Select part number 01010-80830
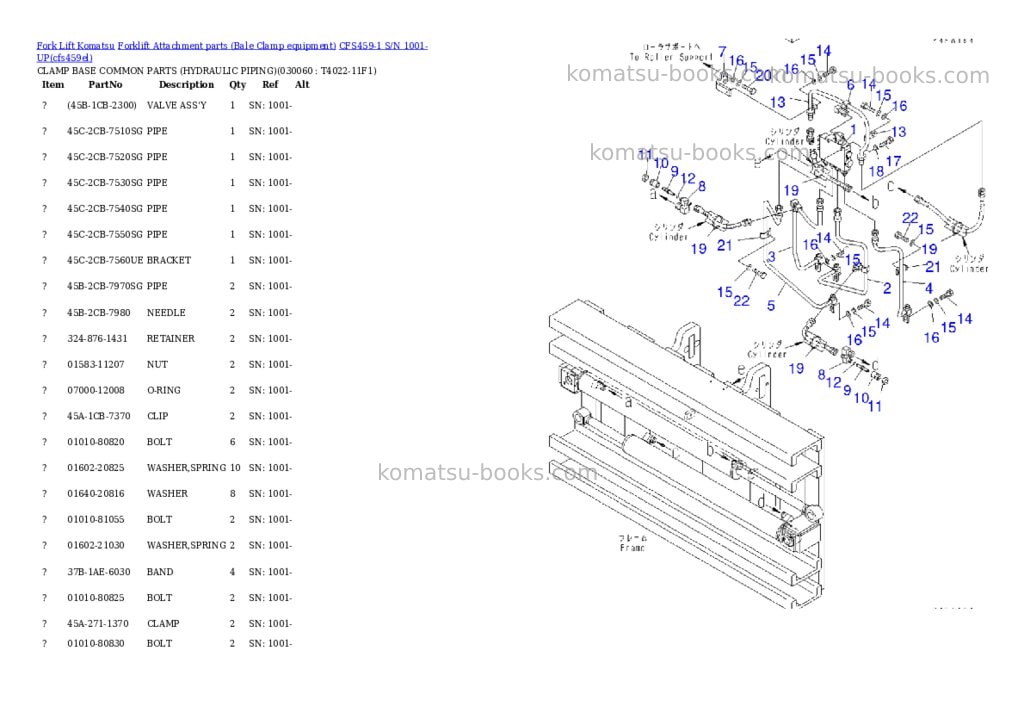Viewport: 1024px width, 725px height. tap(95, 644)
